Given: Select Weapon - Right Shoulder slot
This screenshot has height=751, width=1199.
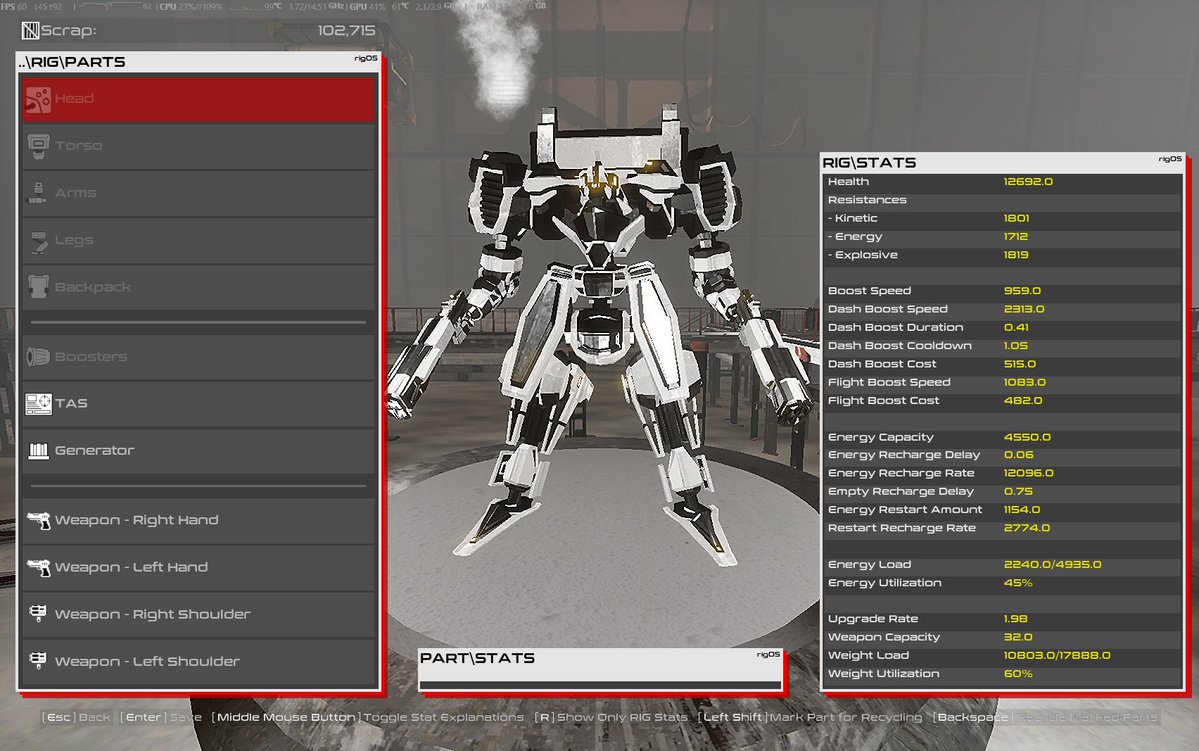Looking at the screenshot, I should coord(199,614).
